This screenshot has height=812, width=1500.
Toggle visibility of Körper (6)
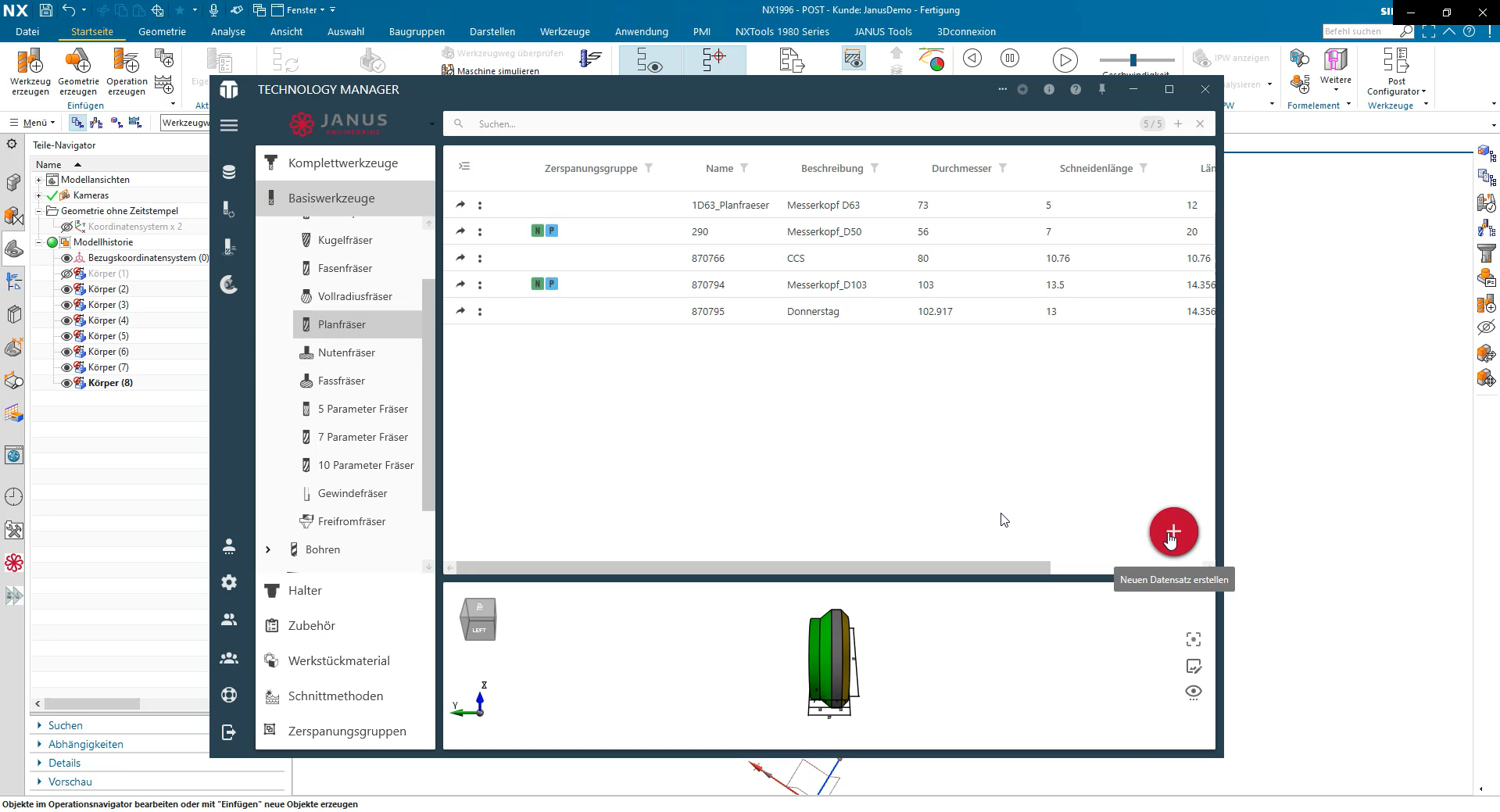pos(66,352)
